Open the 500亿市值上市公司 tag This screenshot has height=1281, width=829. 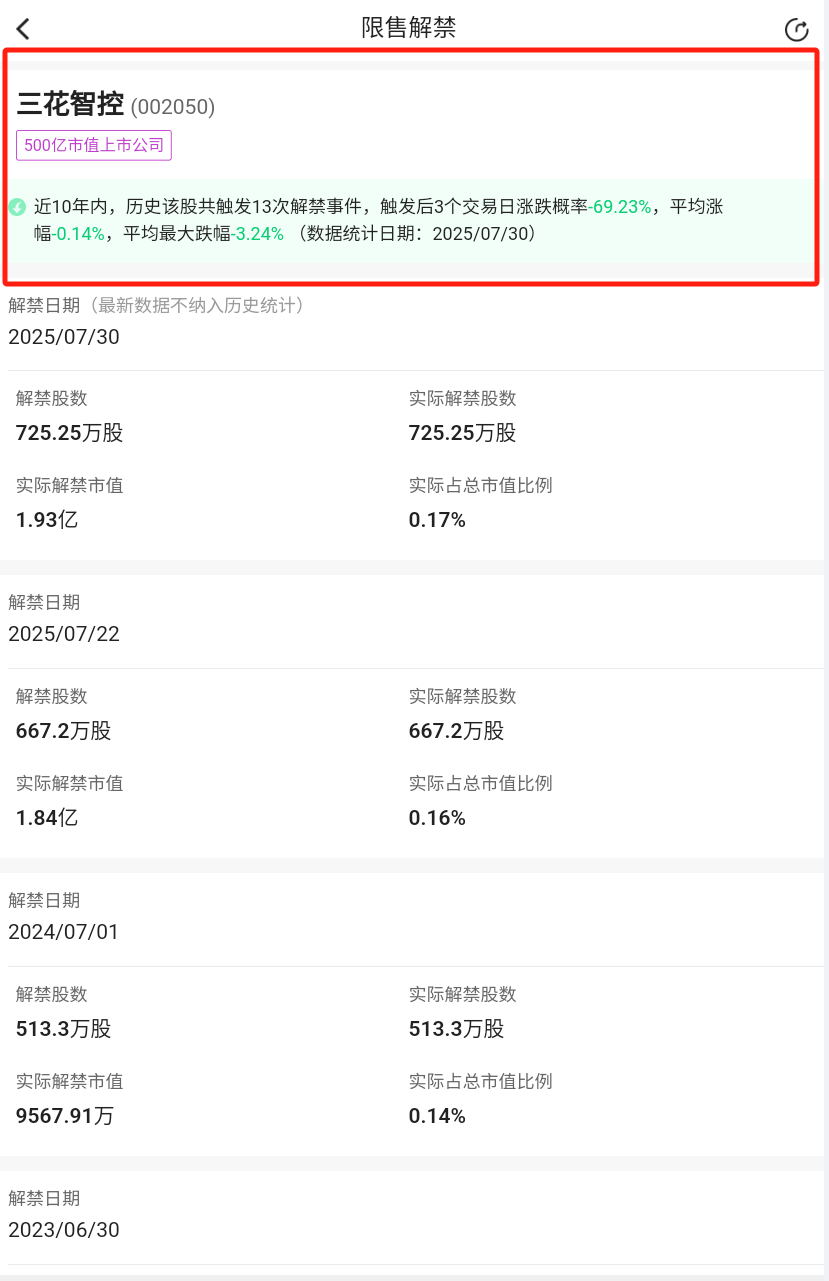(94, 145)
